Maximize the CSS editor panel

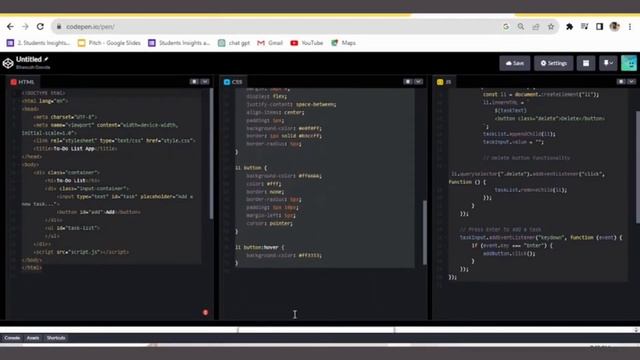tap(408, 82)
